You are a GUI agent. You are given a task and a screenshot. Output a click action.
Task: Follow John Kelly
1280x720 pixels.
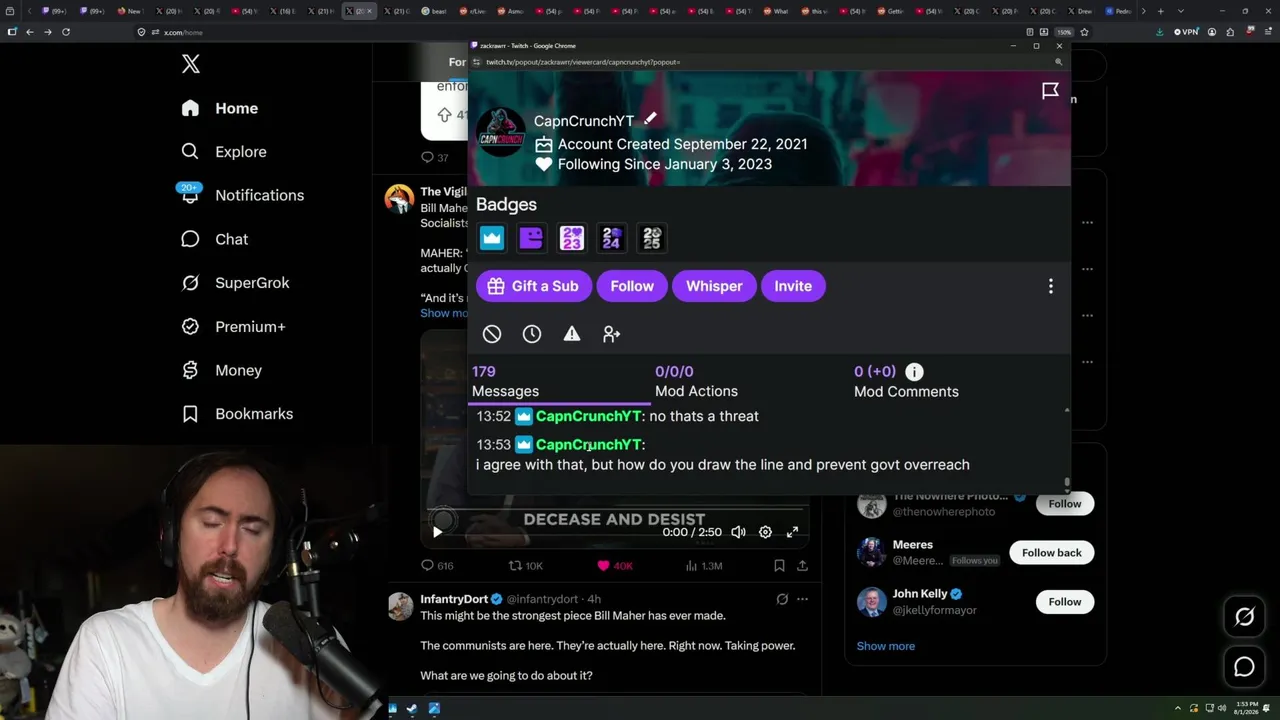[1065, 602]
